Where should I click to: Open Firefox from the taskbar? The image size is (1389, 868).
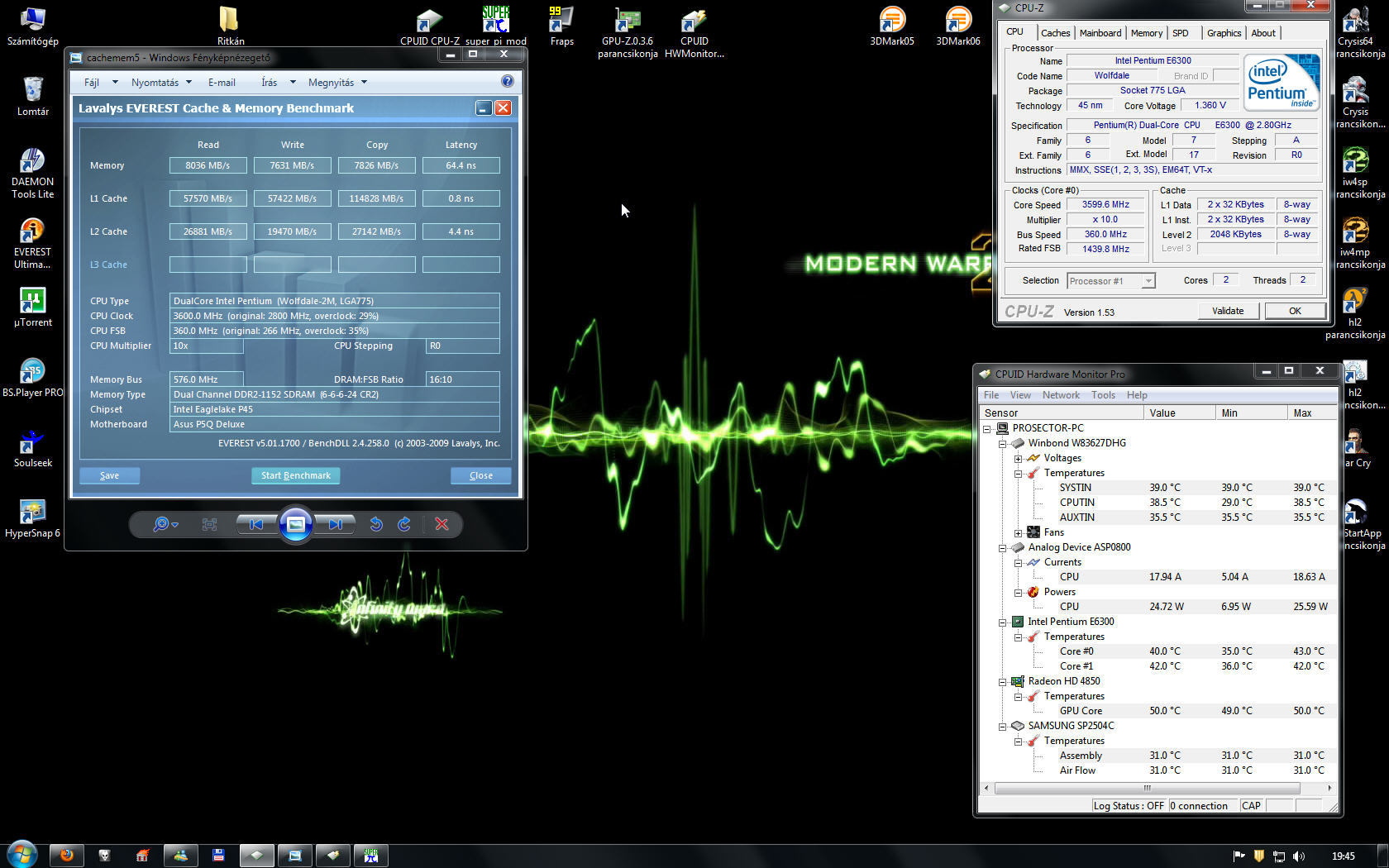(66, 856)
